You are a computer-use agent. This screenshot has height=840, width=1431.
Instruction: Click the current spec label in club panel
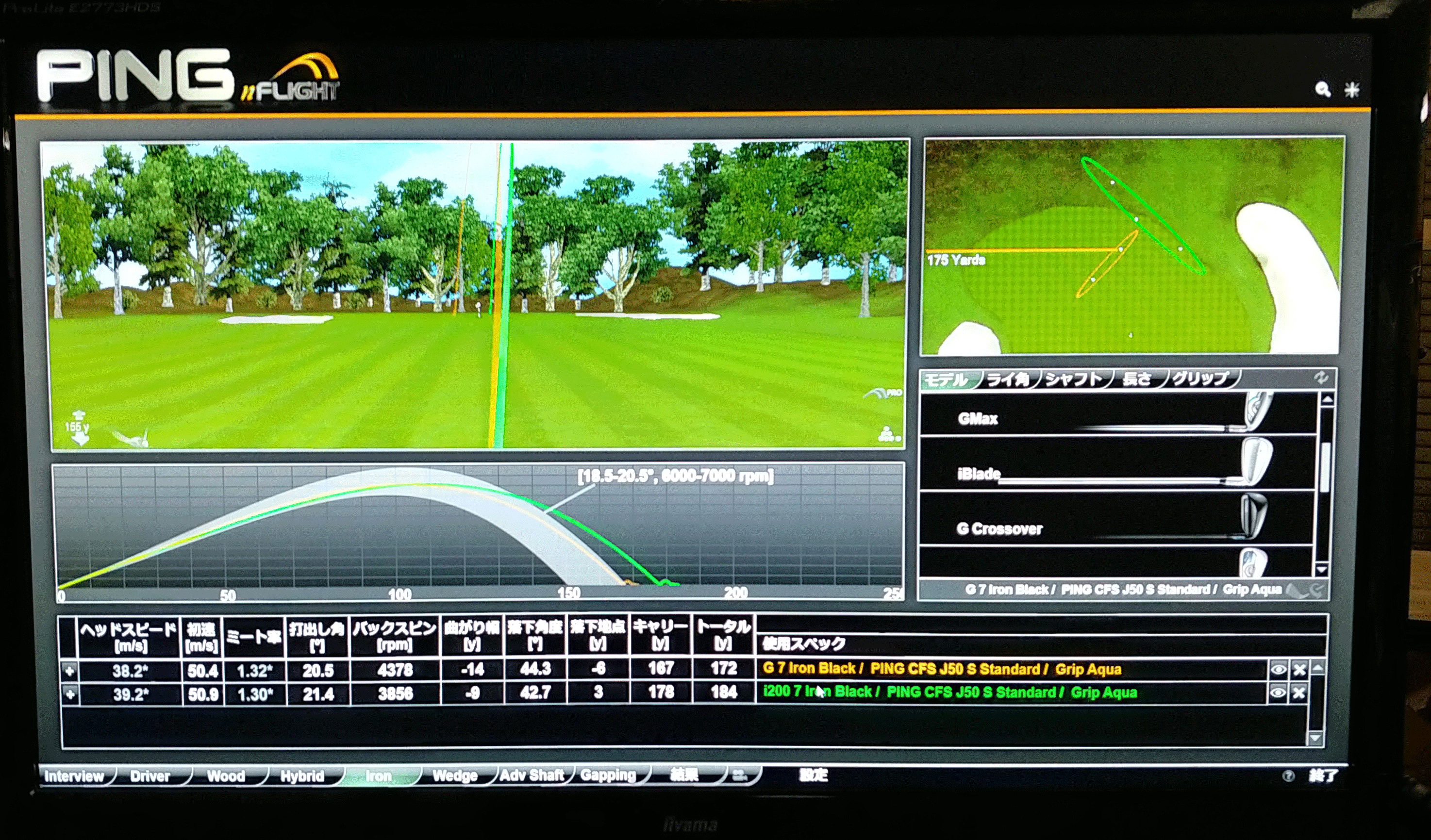coord(1123,590)
